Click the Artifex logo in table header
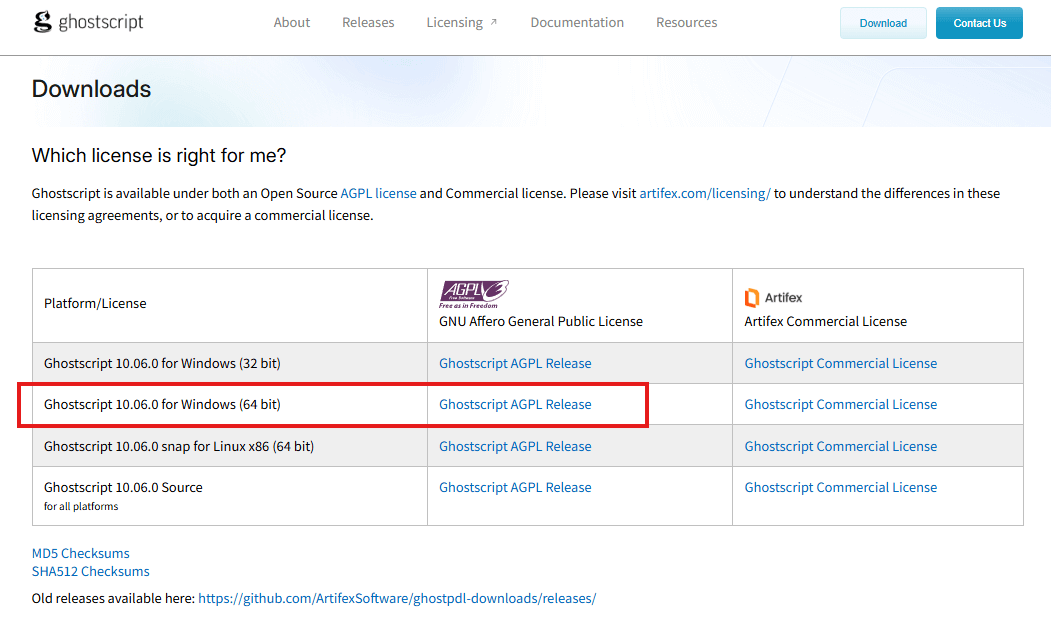 773,298
